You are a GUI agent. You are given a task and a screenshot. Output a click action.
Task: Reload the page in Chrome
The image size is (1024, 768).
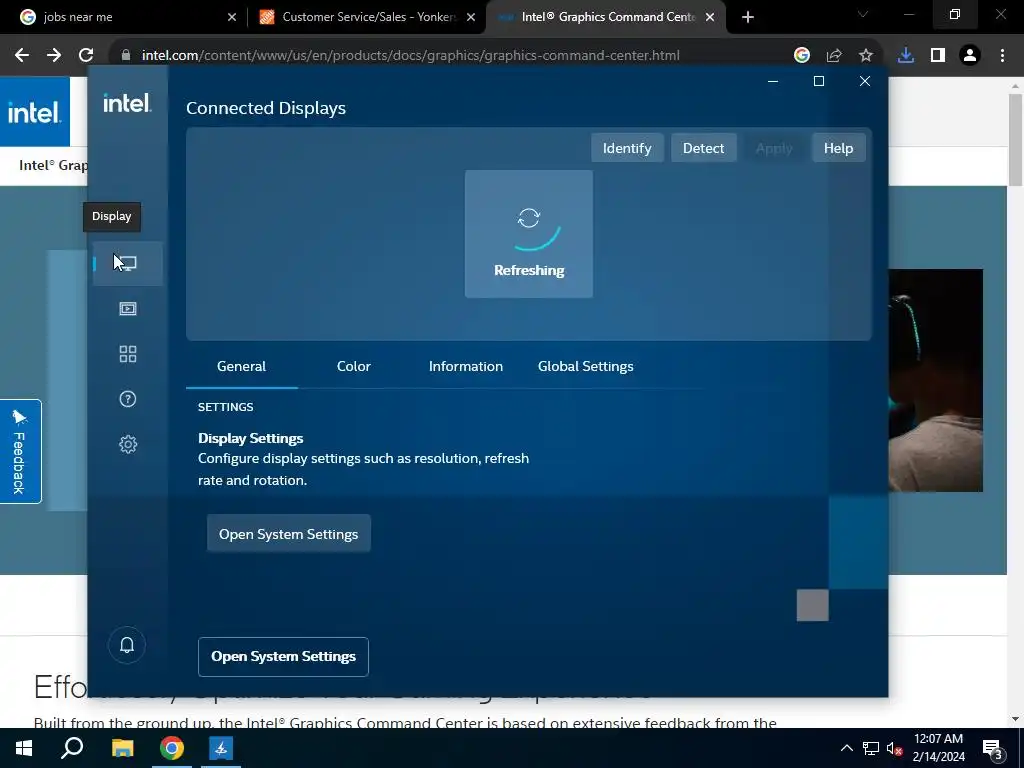click(86, 56)
